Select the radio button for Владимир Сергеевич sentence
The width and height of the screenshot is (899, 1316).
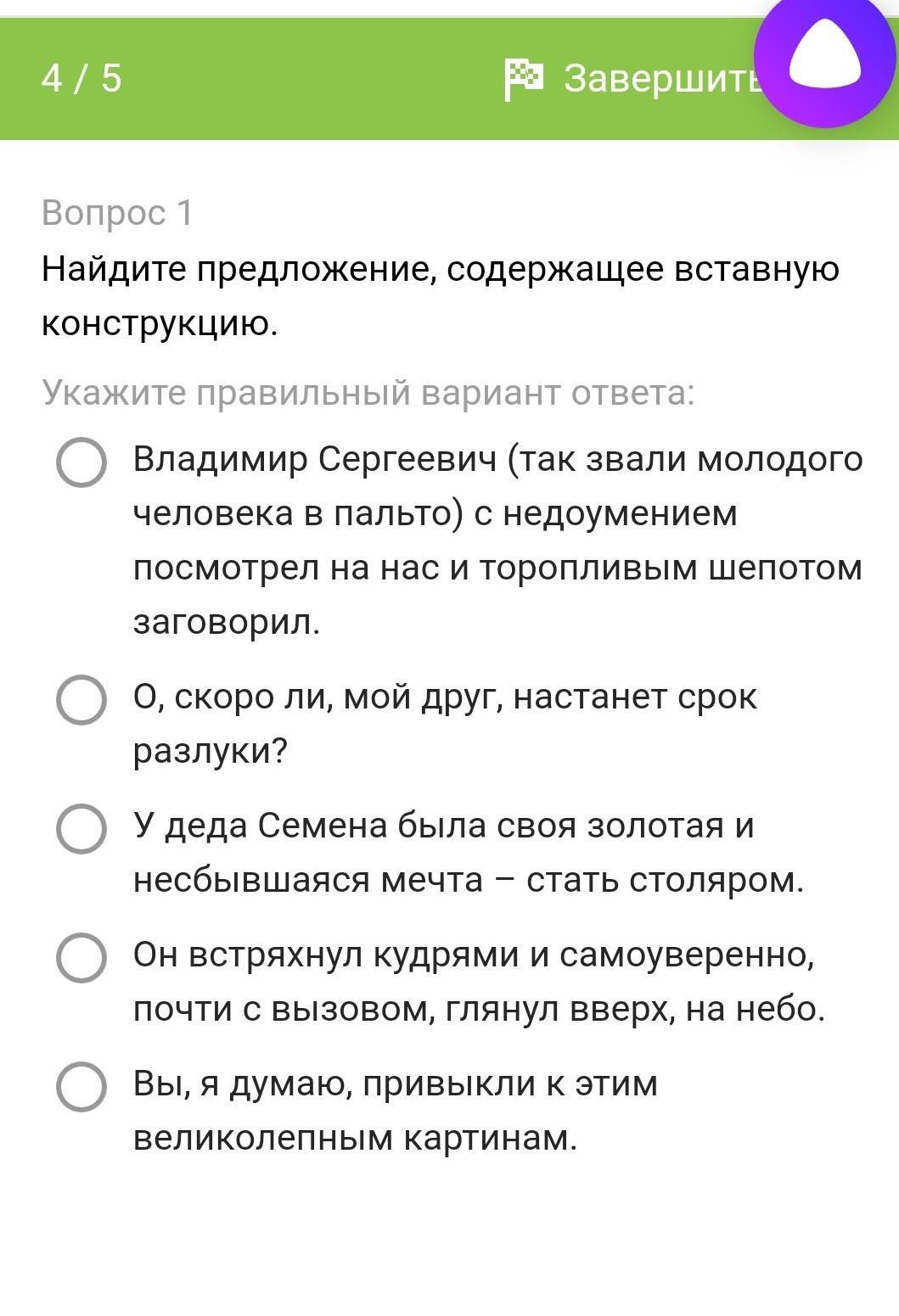[x=81, y=462]
